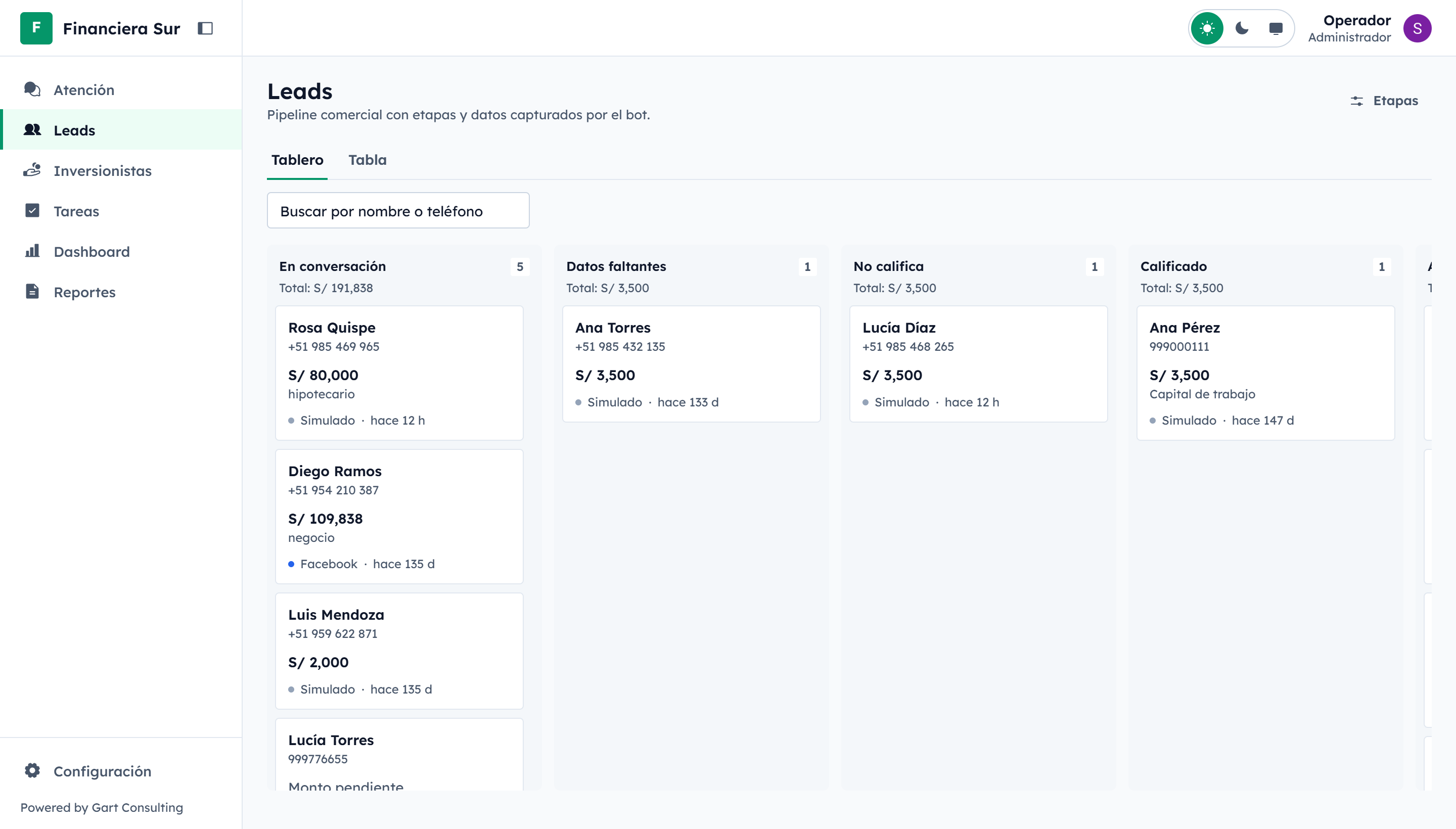Click Capital de trabajo on Ana Pérez card
The image size is (1456, 829).
pos(1202,394)
